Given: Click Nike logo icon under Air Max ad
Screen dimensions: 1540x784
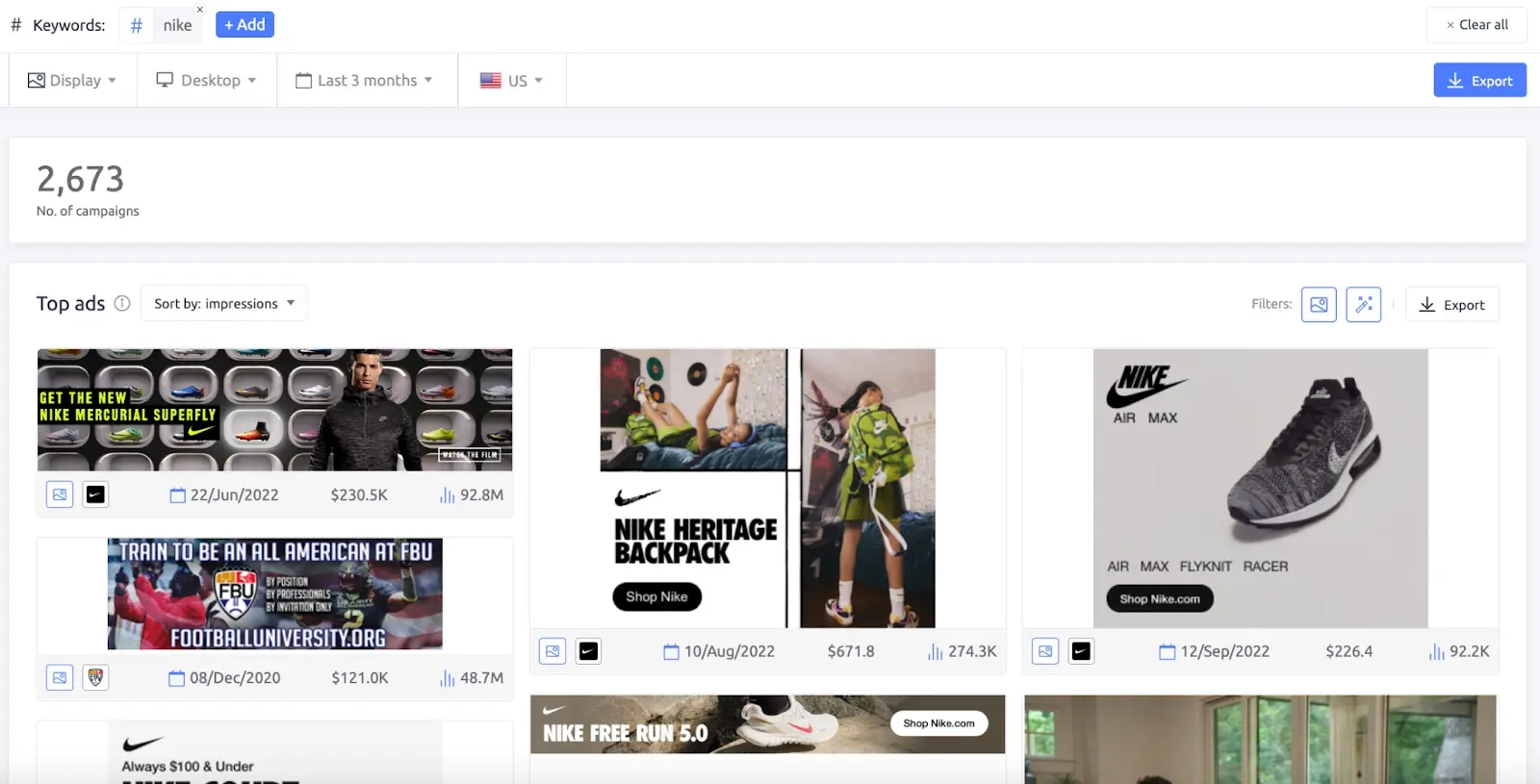Looking at the screenshot, I should tap(1081, 651).
